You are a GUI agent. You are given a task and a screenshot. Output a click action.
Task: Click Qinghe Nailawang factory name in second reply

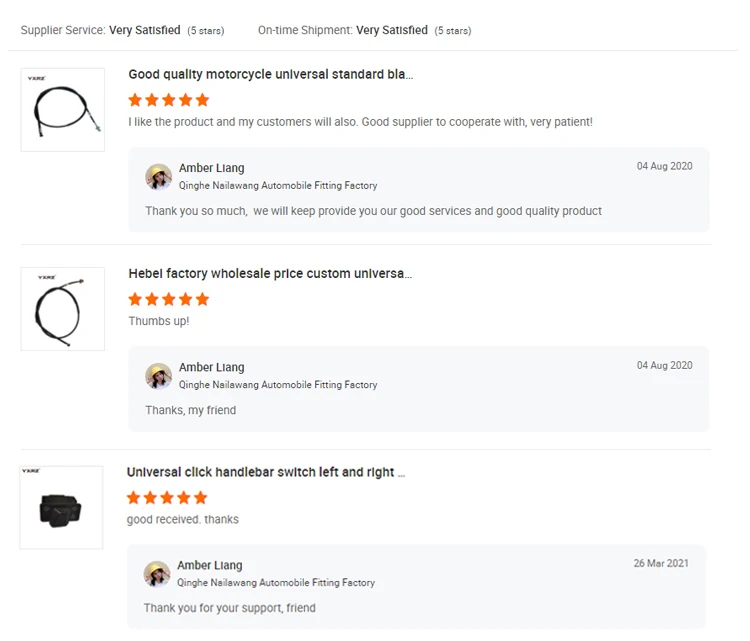278,385
